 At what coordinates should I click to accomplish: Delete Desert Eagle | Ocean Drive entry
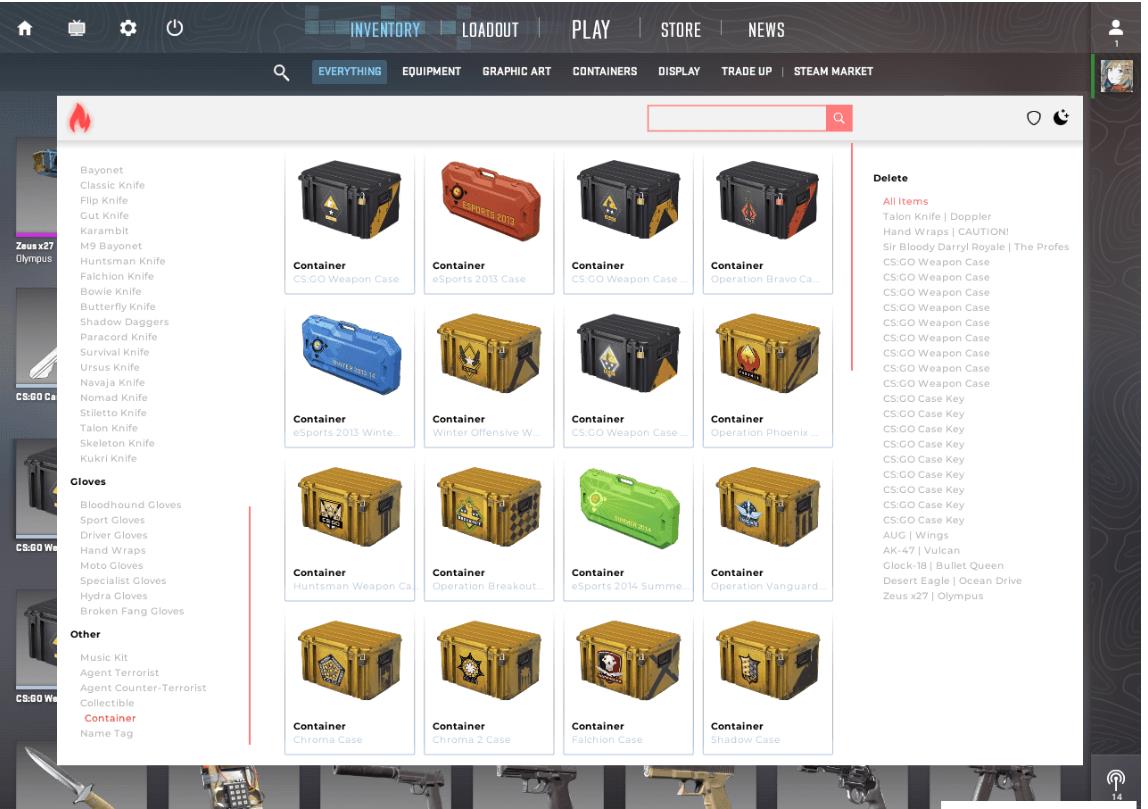coord(952,581)
